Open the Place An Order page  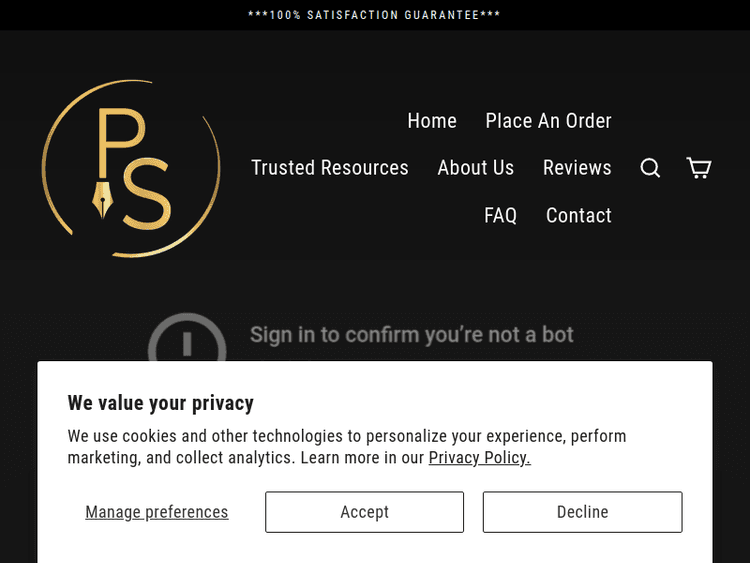tap(548, 121)
